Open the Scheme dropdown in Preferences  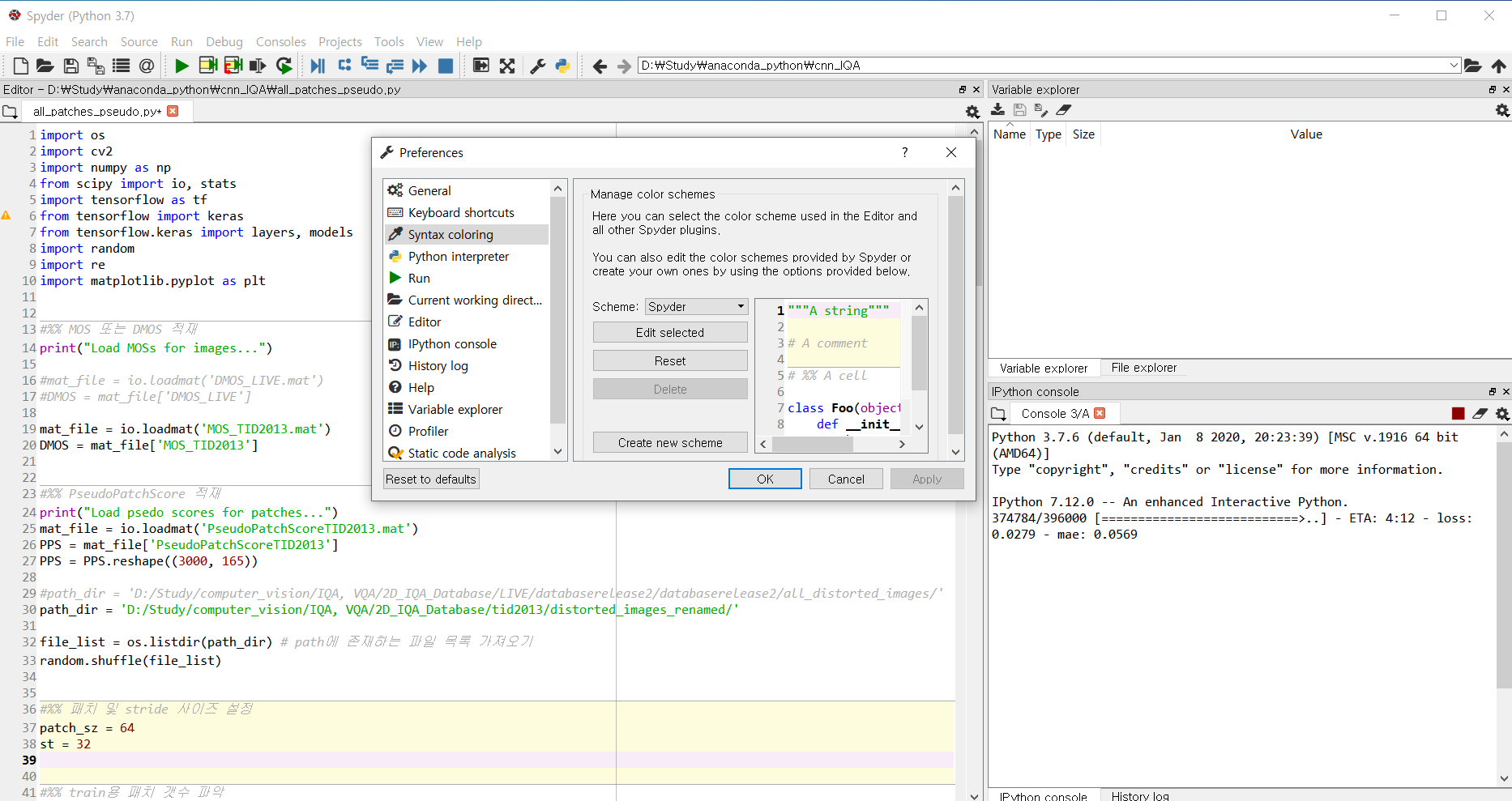(696, 307)
